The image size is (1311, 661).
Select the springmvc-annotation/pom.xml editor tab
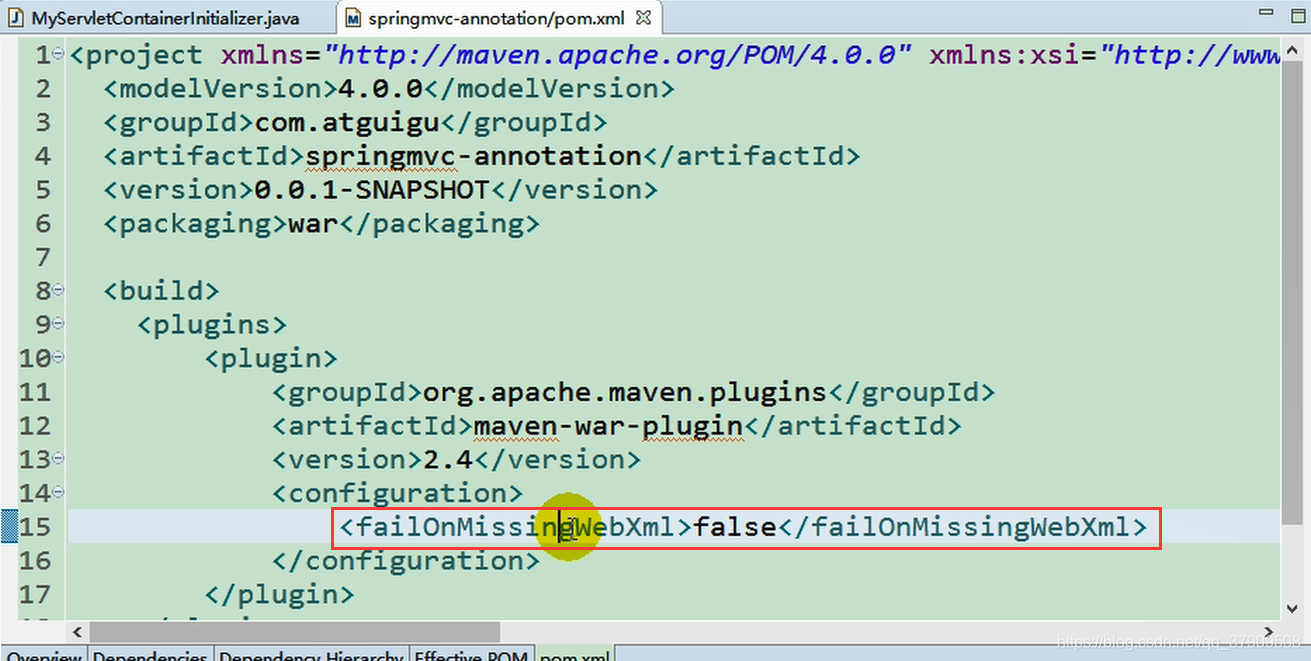point(495,18)
